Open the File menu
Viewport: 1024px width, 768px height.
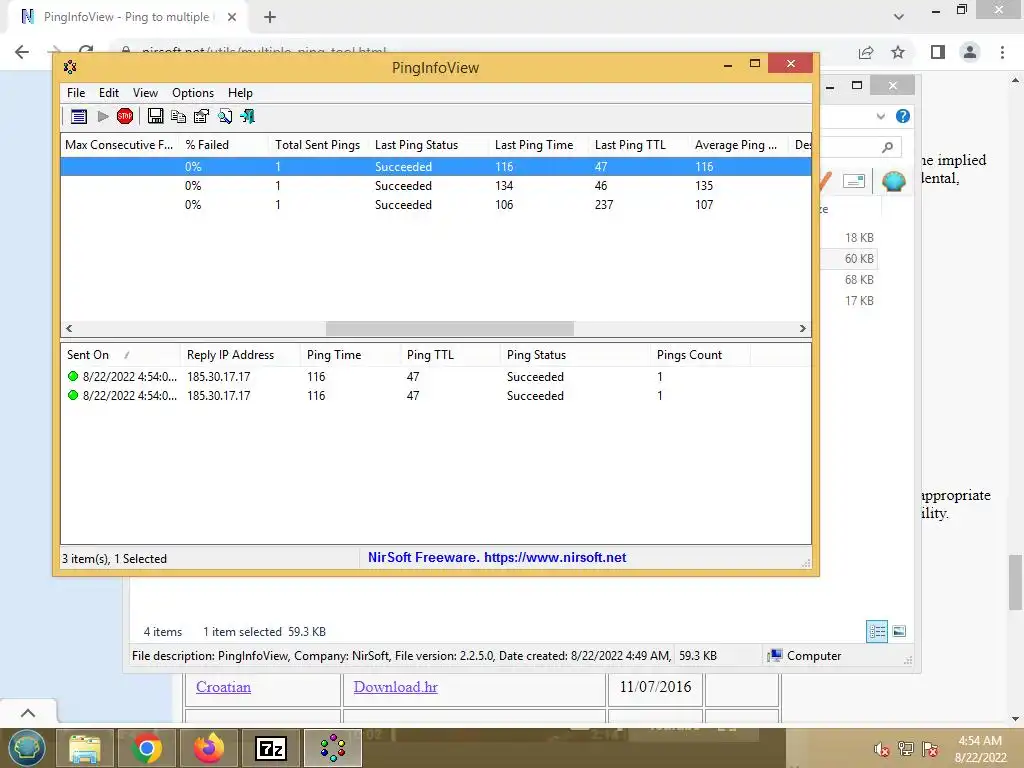point(76,93)
